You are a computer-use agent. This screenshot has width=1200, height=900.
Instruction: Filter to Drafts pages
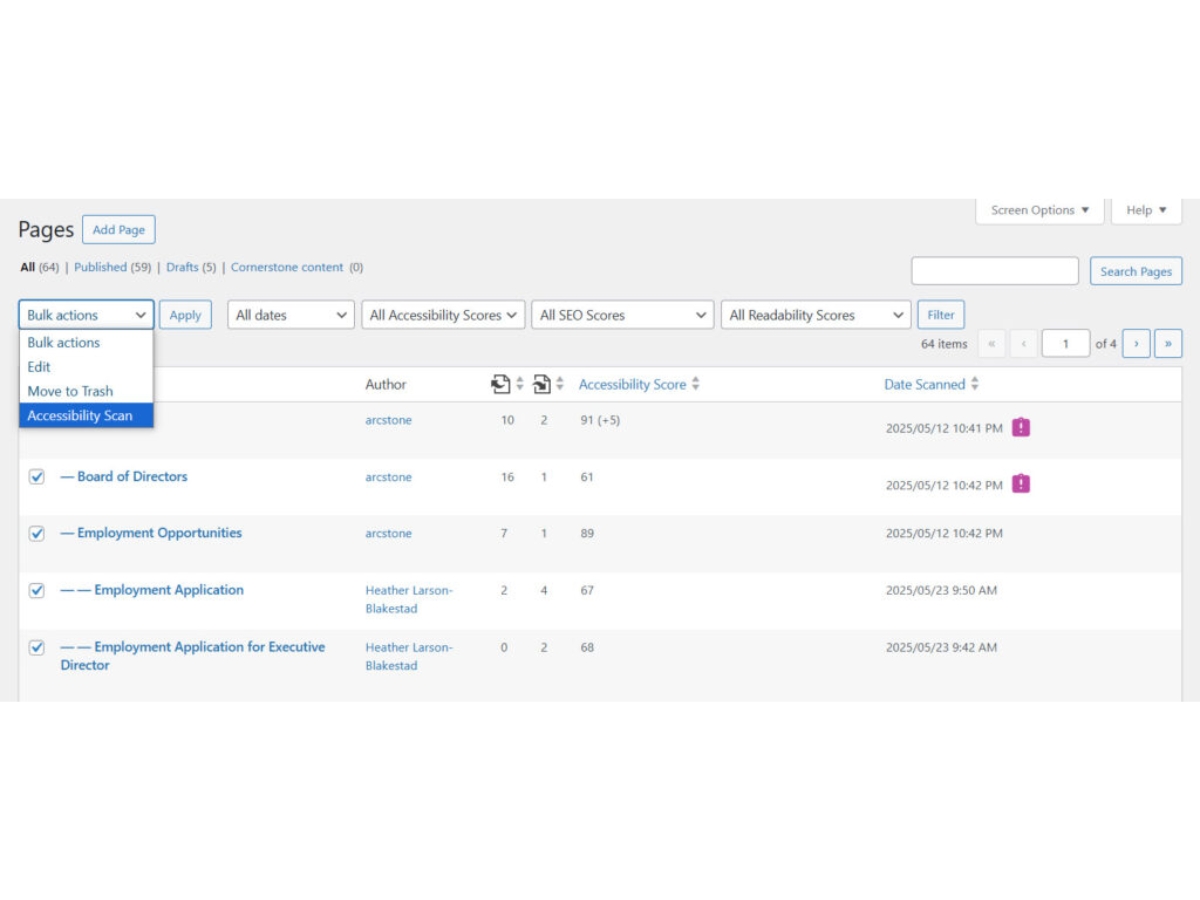pyautogui.click(x=182, y=267)
